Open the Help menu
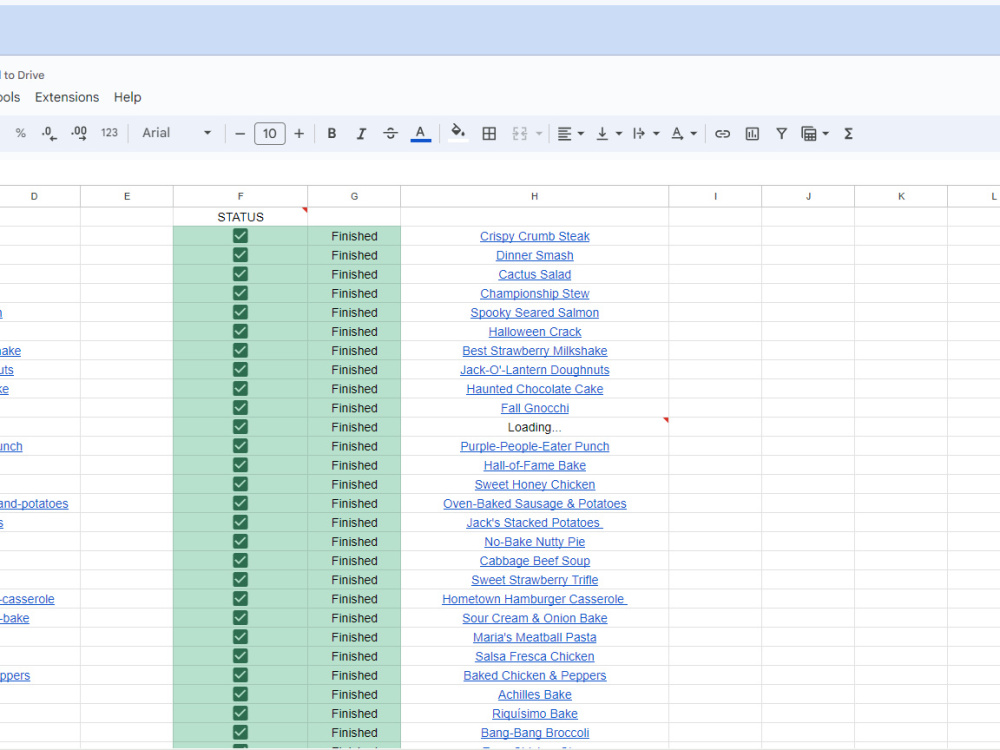The width and height of the screenshot is (1000, 750). pyautogui.click(x=127, y=97)
